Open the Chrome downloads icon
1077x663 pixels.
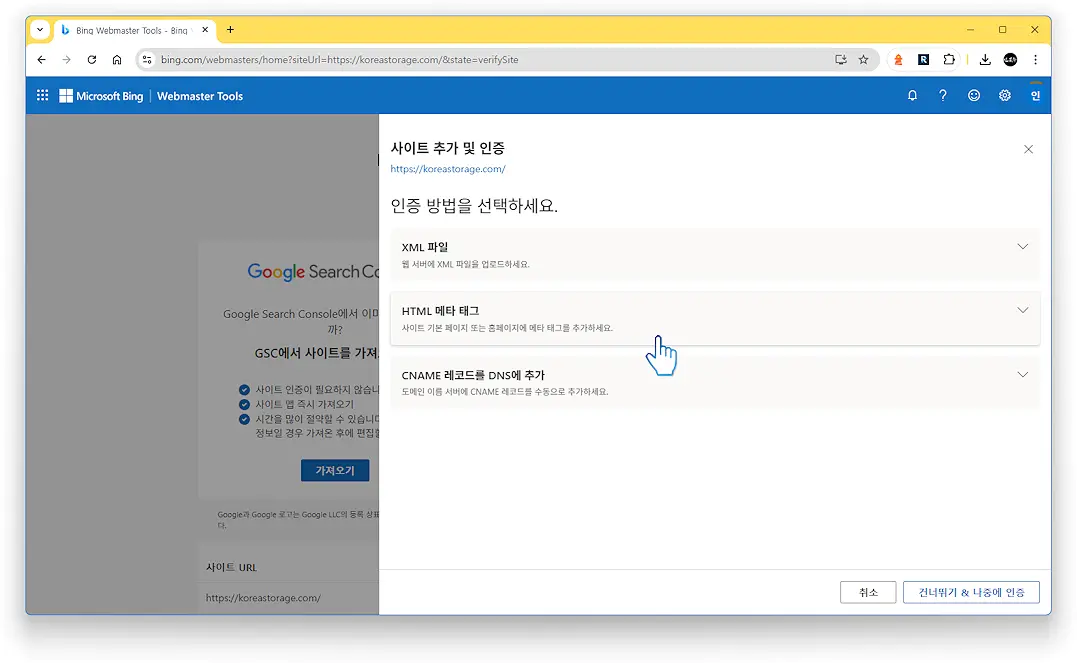984,59
